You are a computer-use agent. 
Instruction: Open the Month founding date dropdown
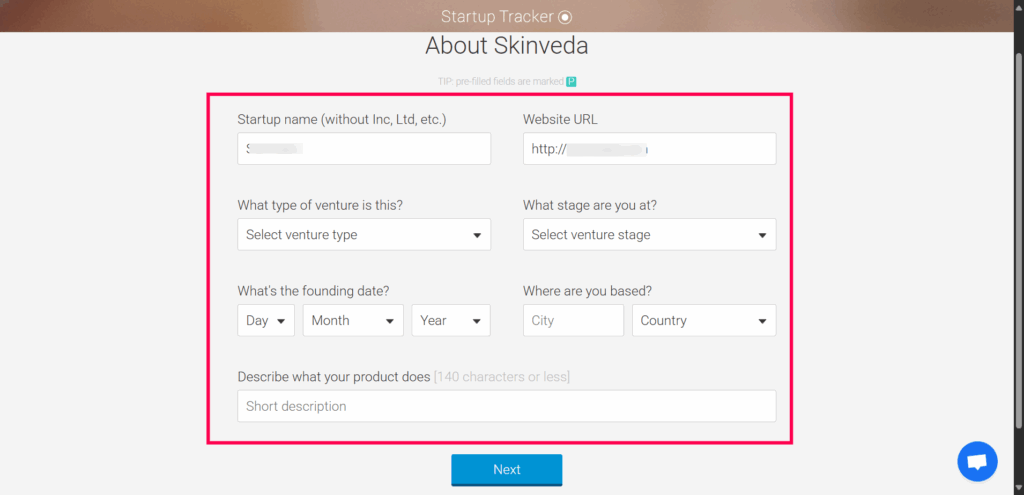pyautogui.click(x=353, y=321)
